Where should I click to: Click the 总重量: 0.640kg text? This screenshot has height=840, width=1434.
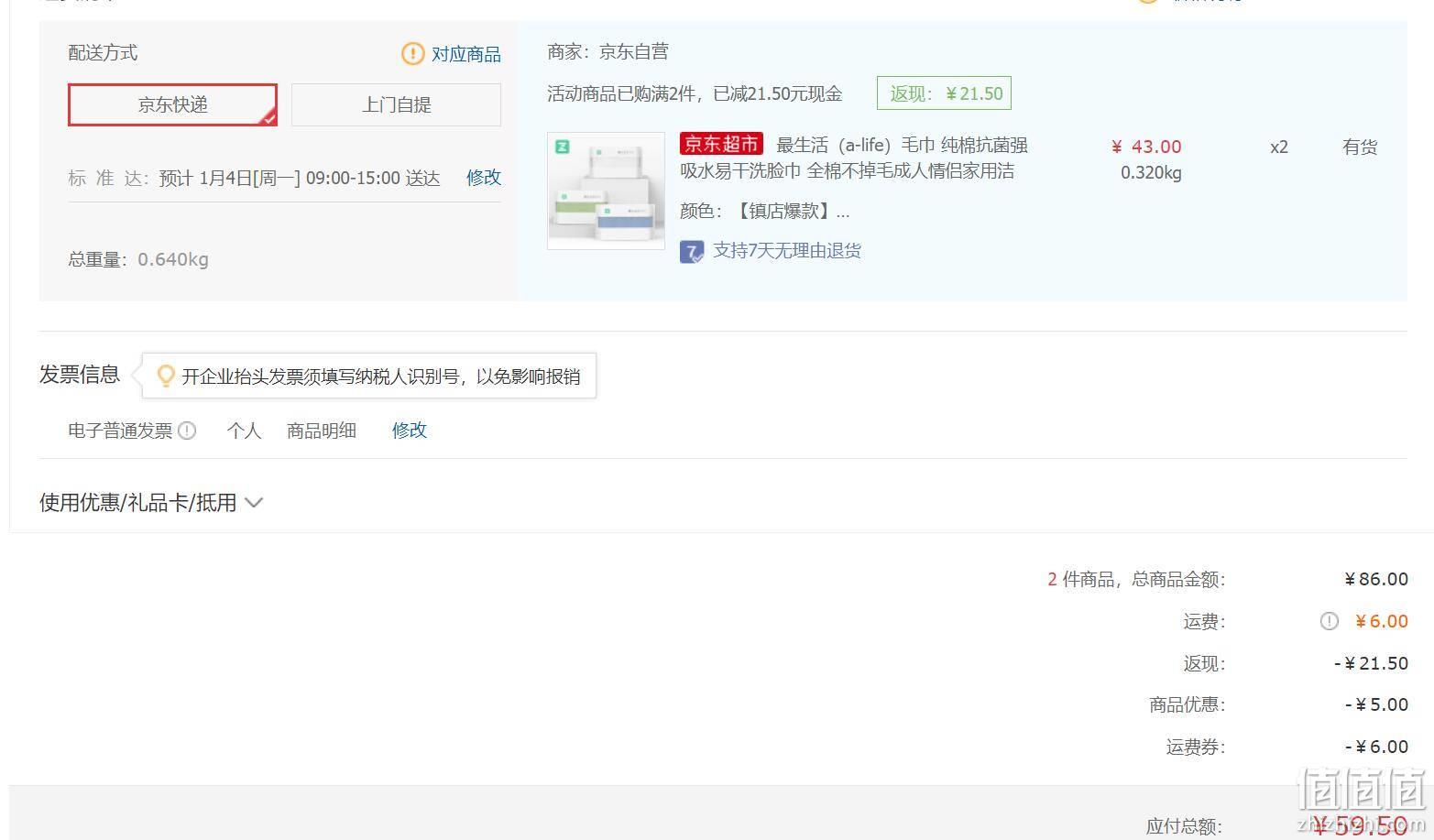(x=138, y=259)
